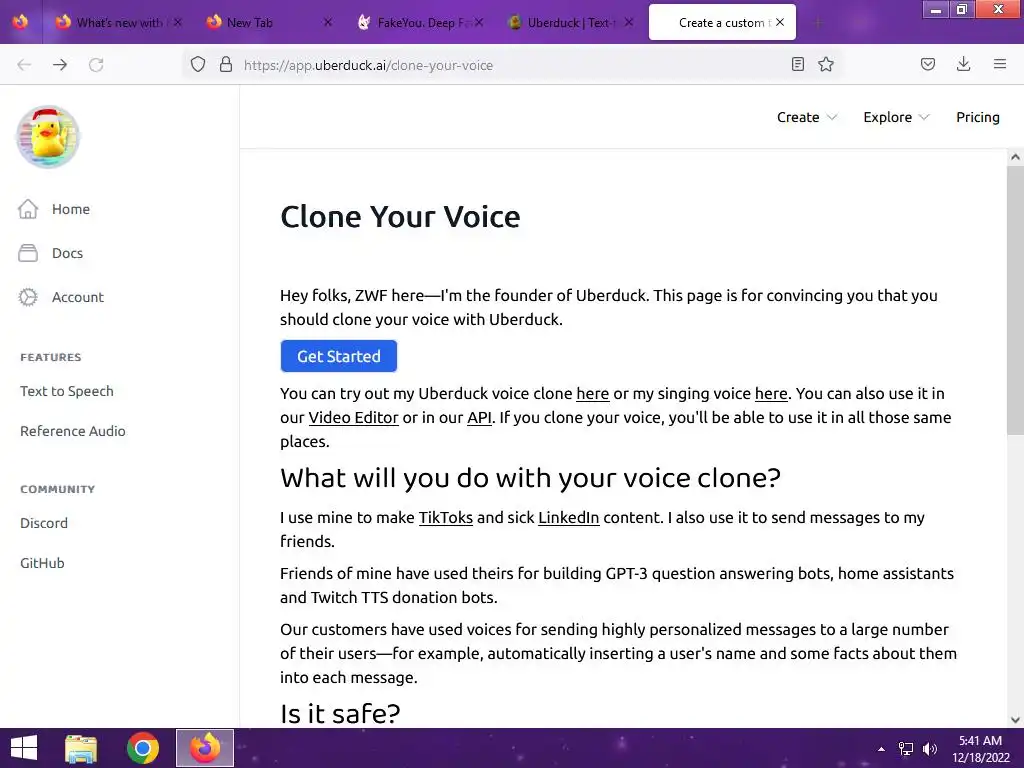Open Reference Audio feature

tap(72, 431)
